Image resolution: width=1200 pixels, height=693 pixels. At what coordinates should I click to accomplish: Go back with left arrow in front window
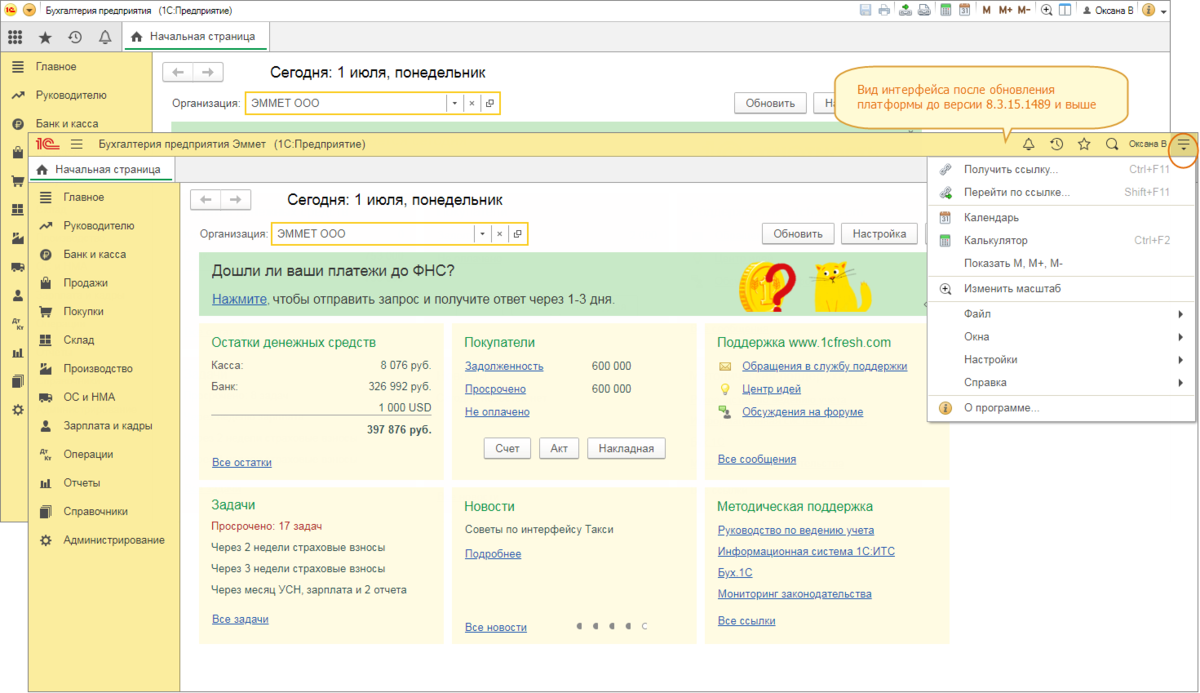click(x=206, y=199)
